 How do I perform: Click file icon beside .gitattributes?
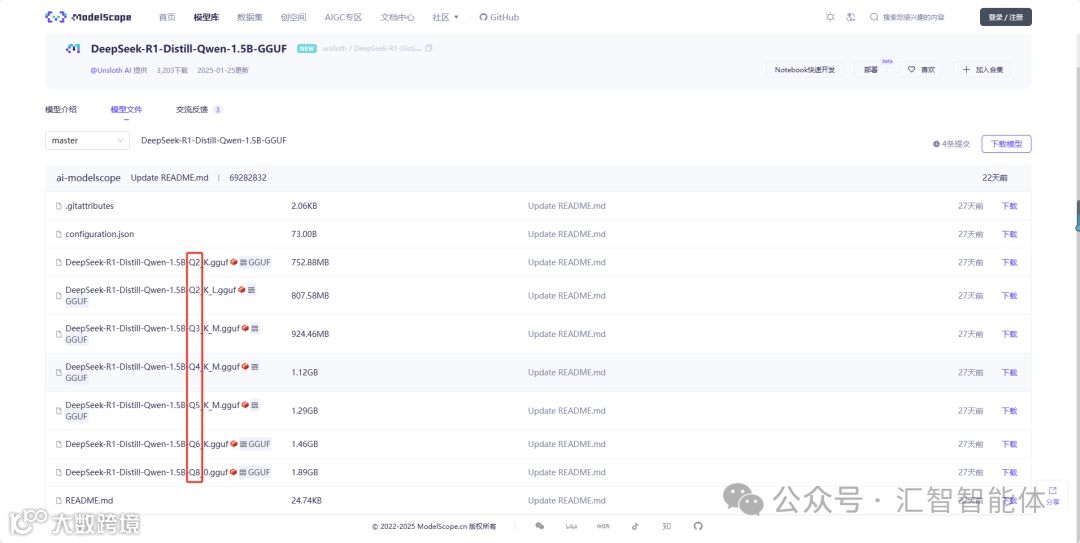tap(59, 206)
